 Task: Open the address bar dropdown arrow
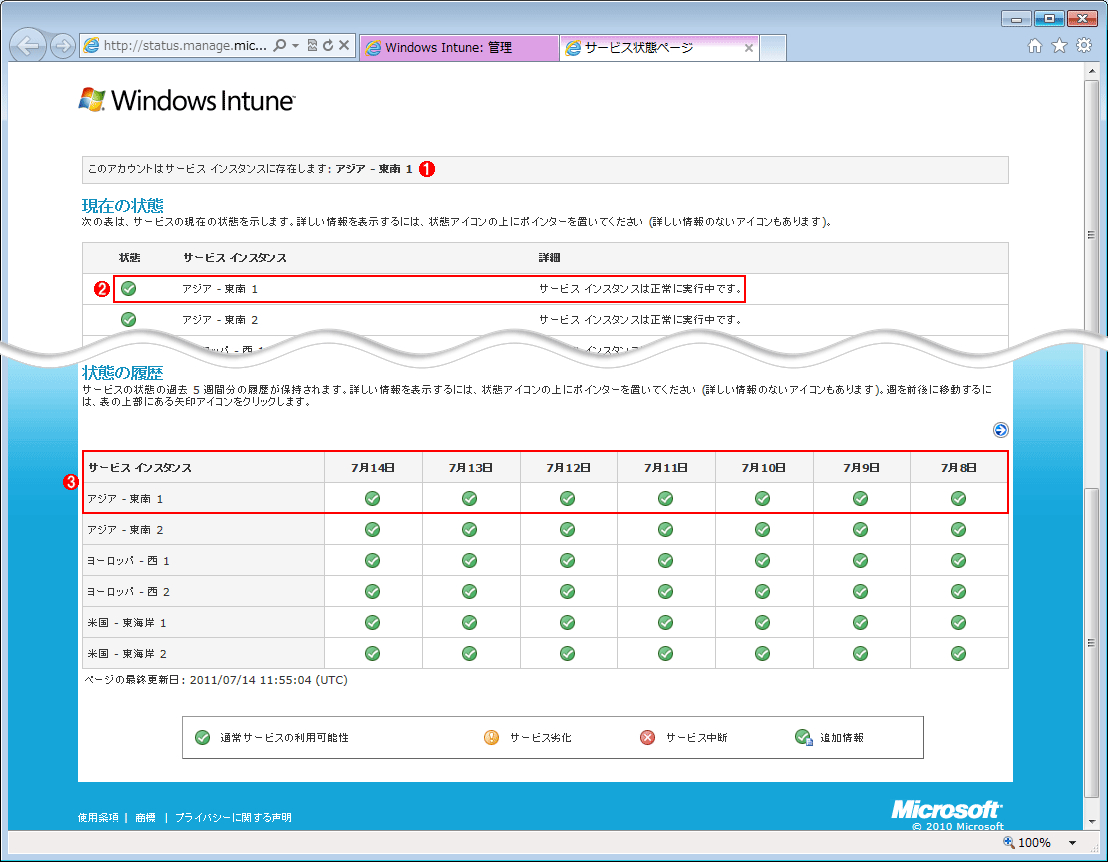point(295,45)
